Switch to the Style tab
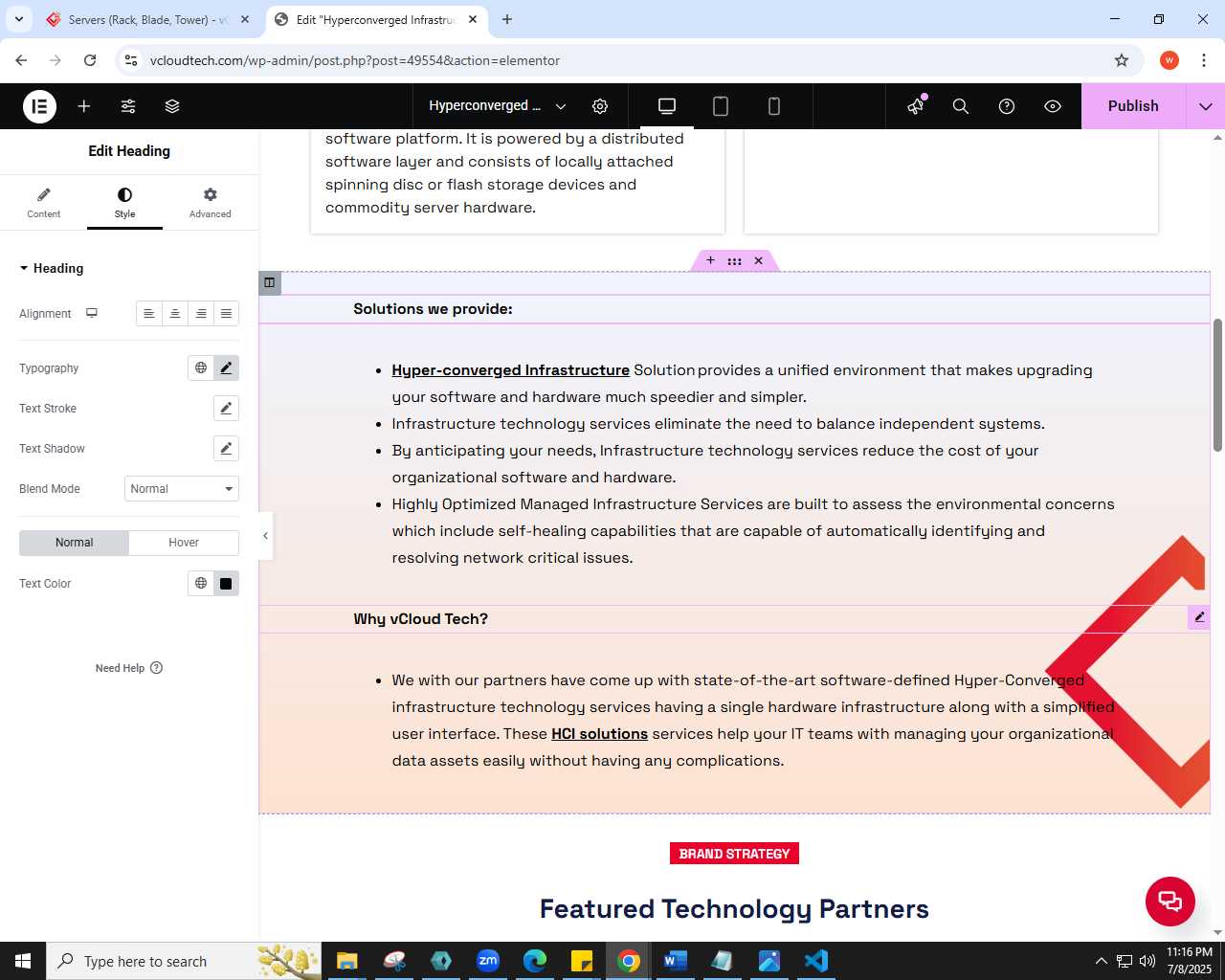1225x980 pixels. (124, 203)
